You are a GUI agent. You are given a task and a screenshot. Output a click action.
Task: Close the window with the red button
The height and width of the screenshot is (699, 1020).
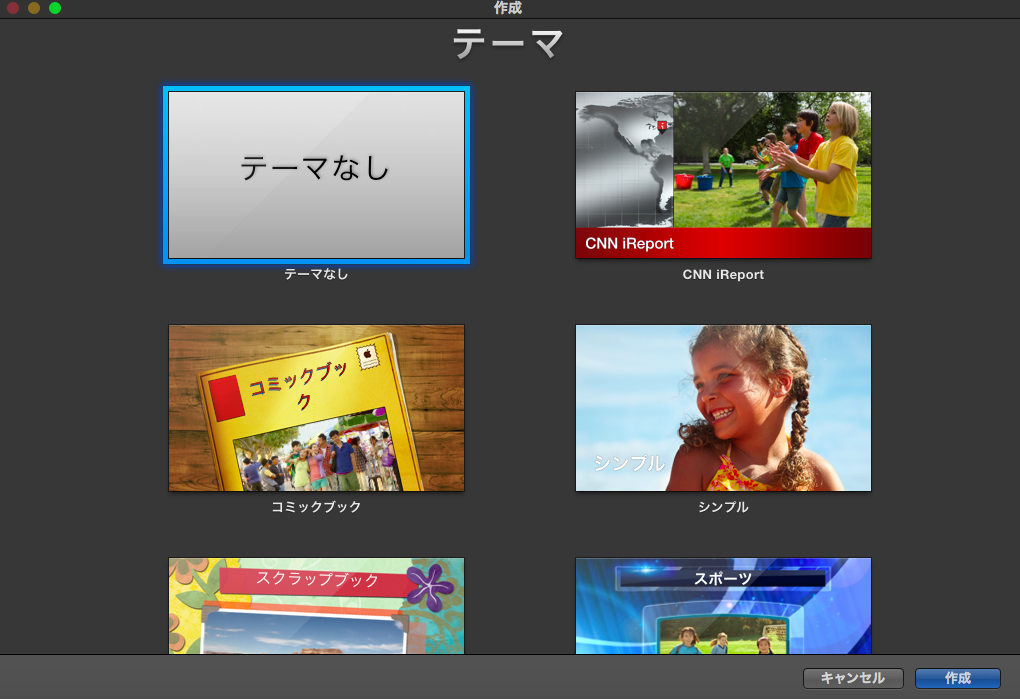coord(13,8)
